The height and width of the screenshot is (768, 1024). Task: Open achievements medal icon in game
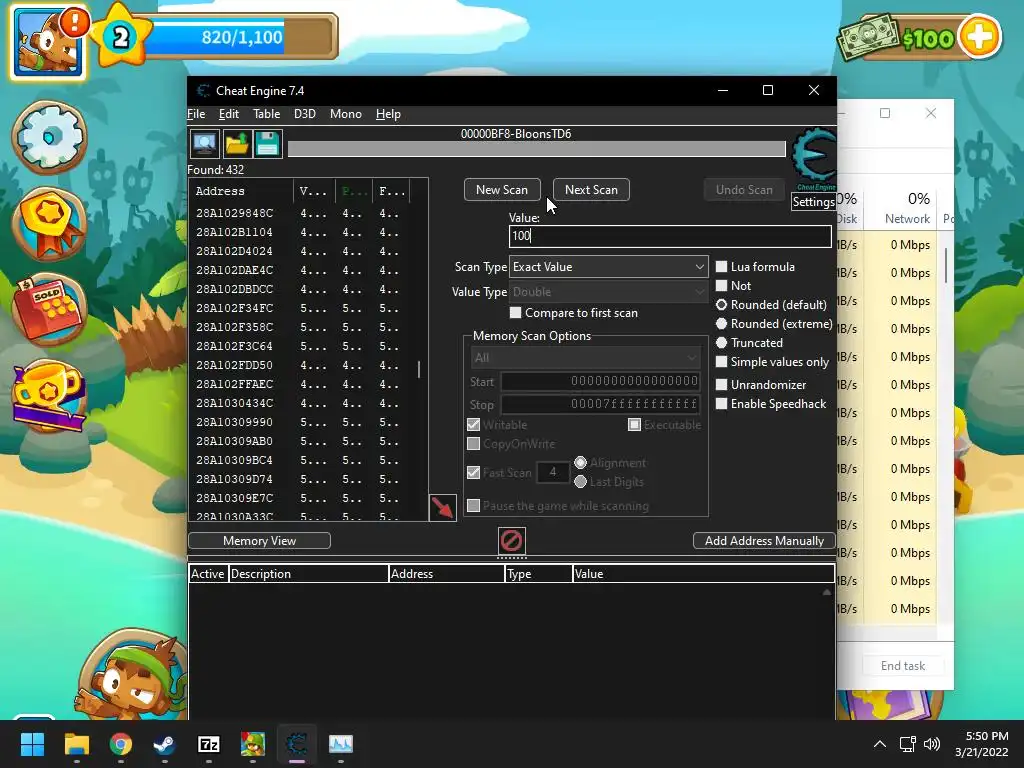point(50,222)
